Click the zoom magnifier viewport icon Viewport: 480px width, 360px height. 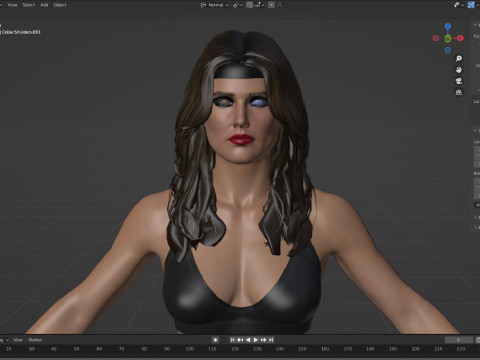tap(459, 59)
